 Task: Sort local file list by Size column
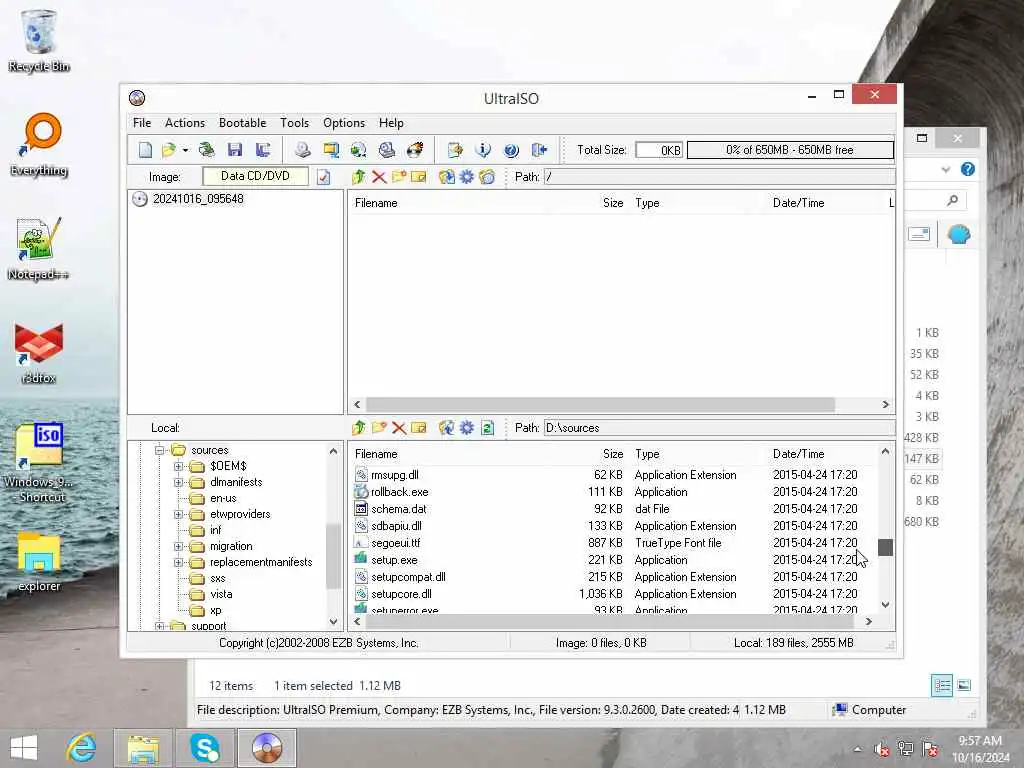[x=613, y=454]
